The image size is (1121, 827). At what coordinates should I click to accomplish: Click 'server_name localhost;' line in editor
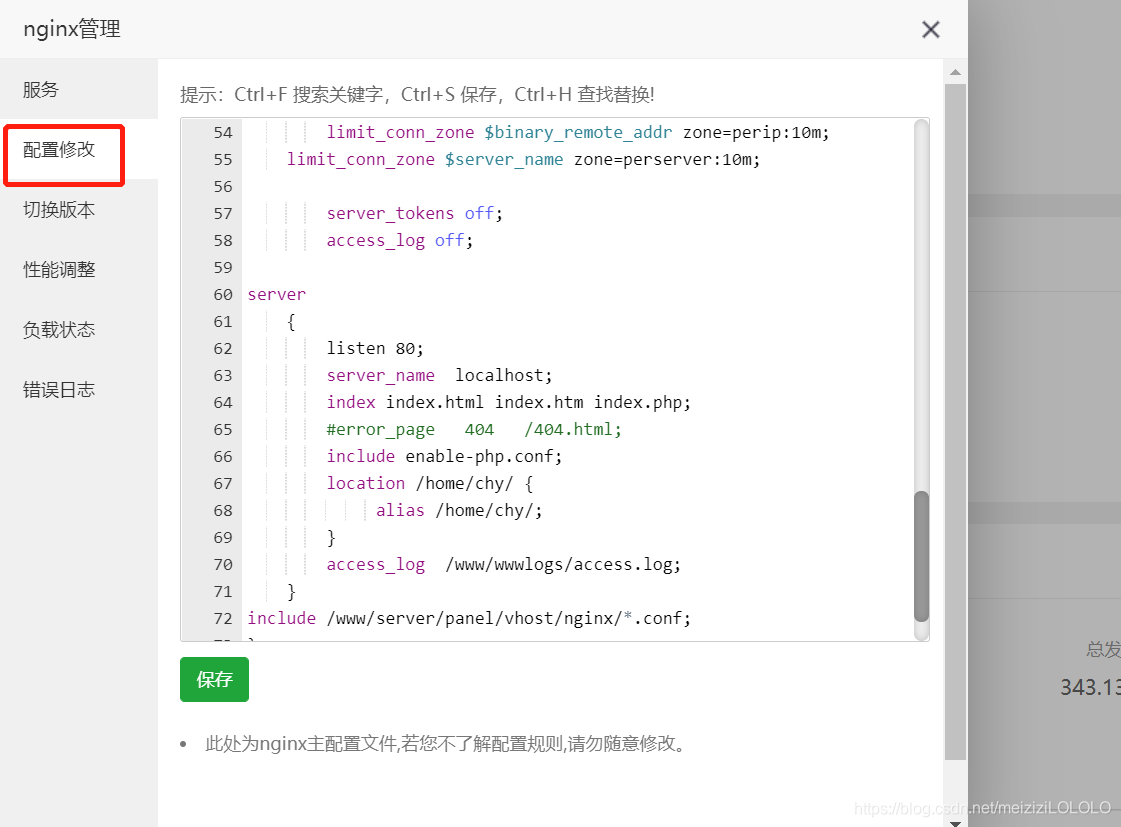(439, 375)
